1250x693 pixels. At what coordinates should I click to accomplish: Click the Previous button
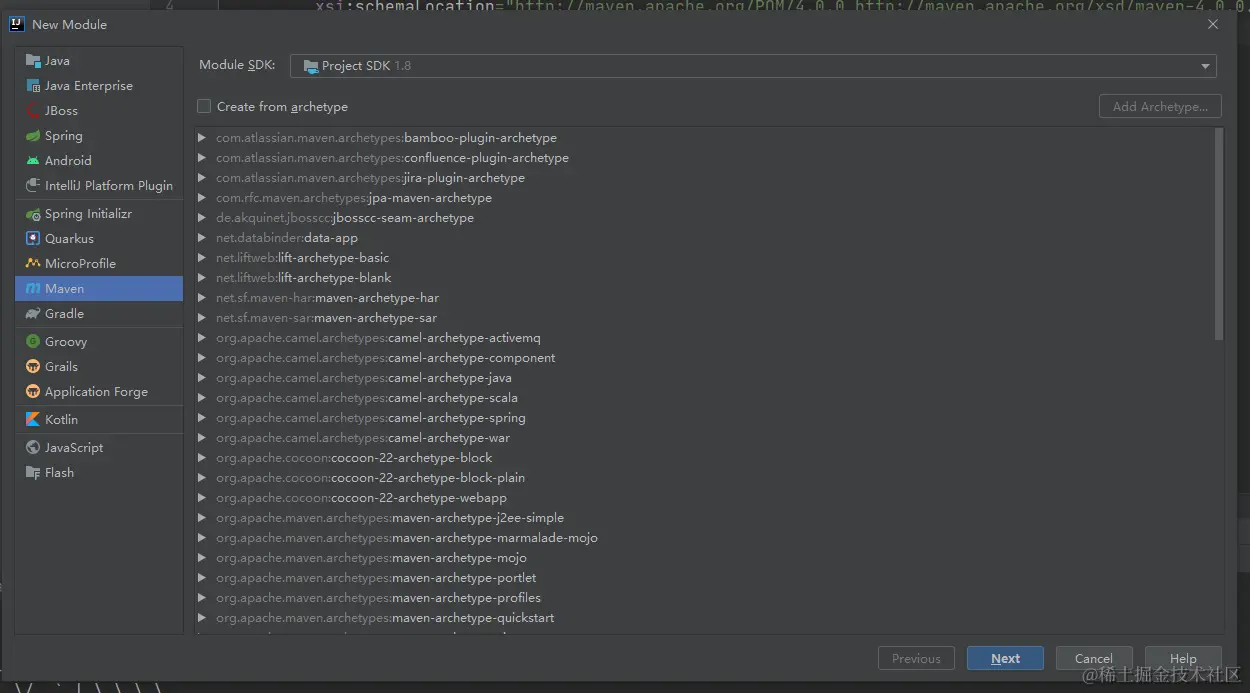pyautogui.click(x=916, y=659)
